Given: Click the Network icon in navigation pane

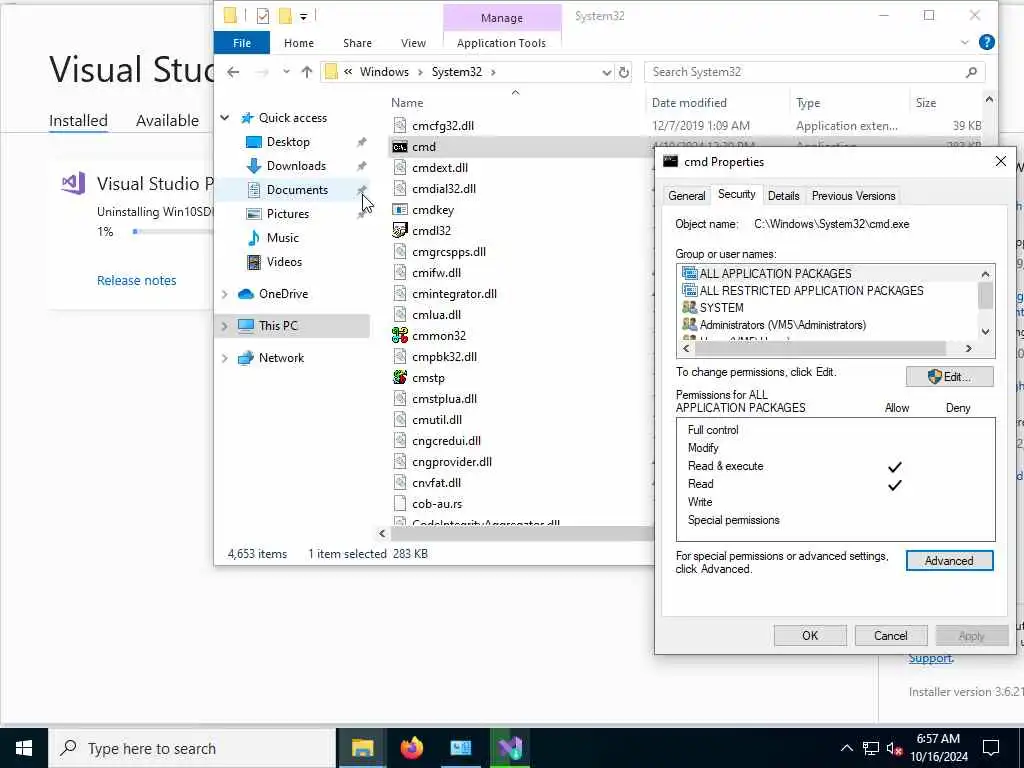Looking at the screenshot, I should tap(246, 358).
